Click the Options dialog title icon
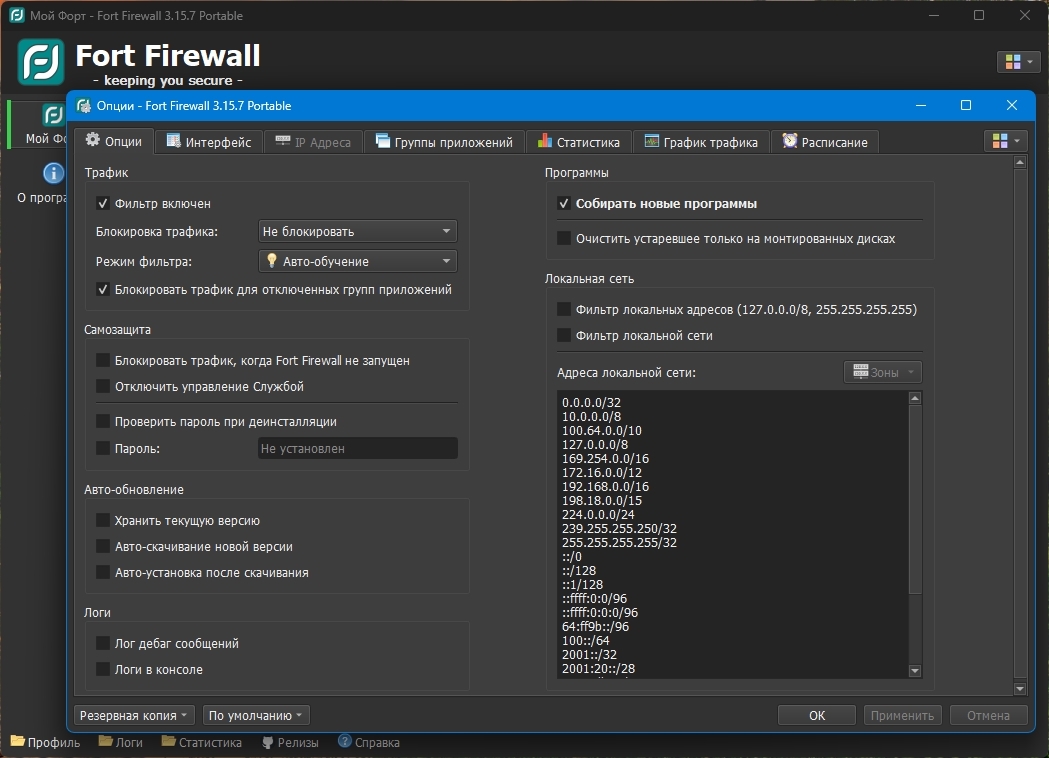1049x758 pixels. point(84,106)
